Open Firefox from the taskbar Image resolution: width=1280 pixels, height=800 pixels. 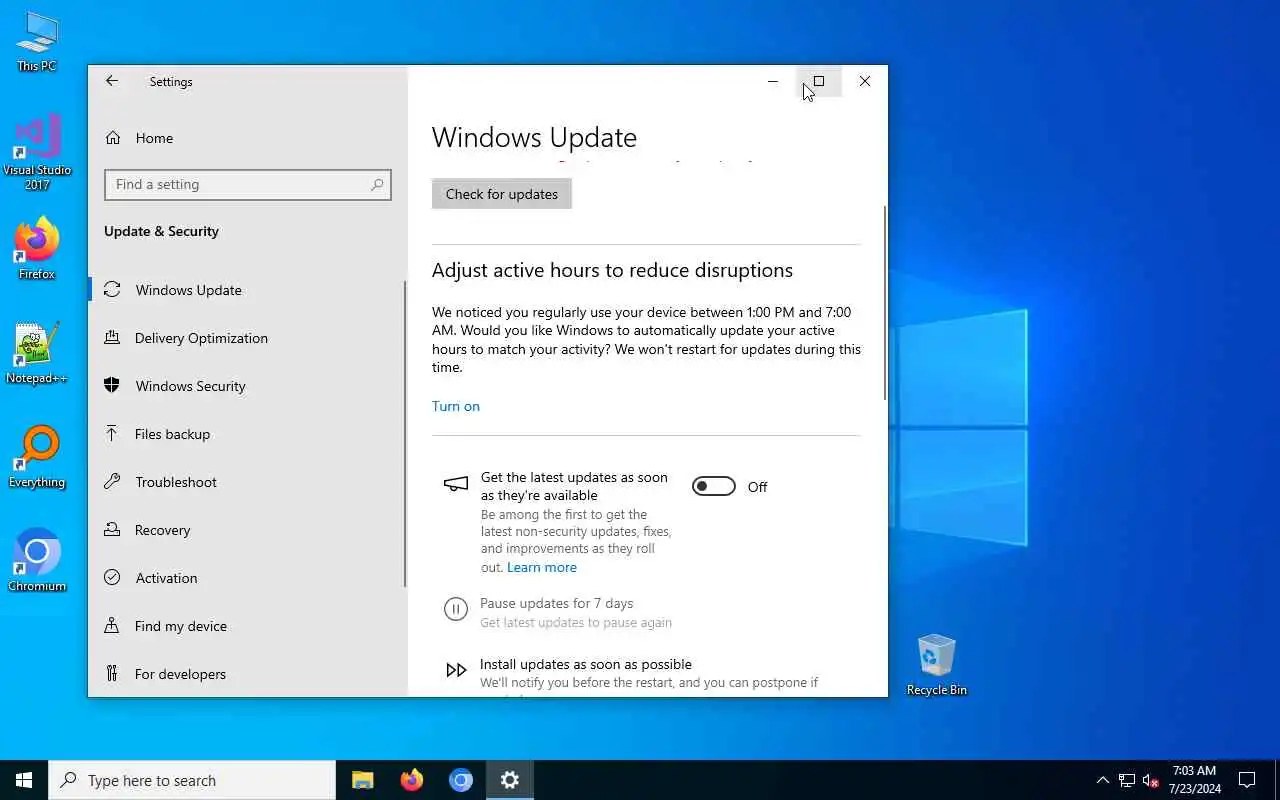(x=412, y=780)
